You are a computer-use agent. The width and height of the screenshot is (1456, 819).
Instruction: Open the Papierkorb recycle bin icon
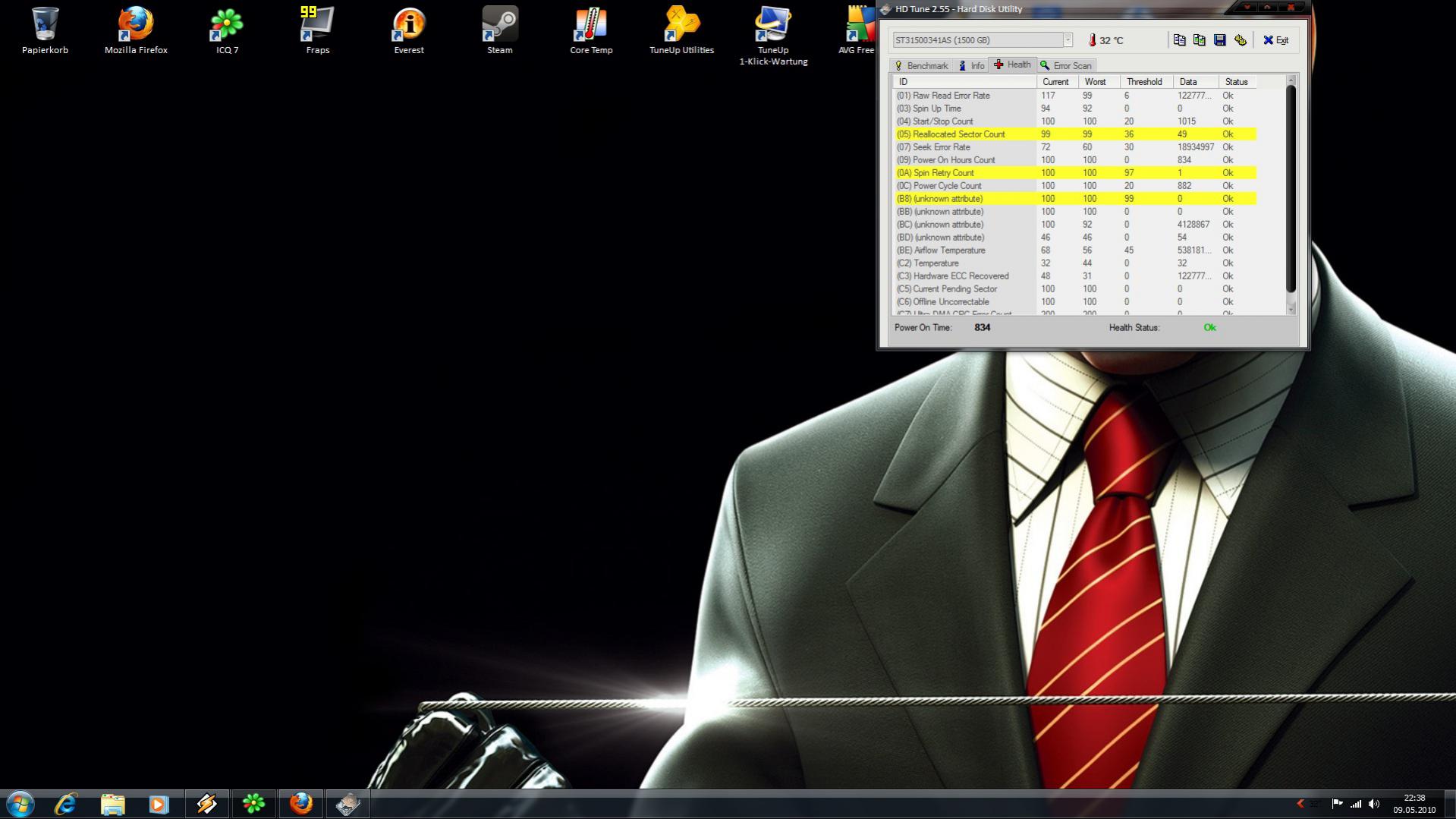45,31
